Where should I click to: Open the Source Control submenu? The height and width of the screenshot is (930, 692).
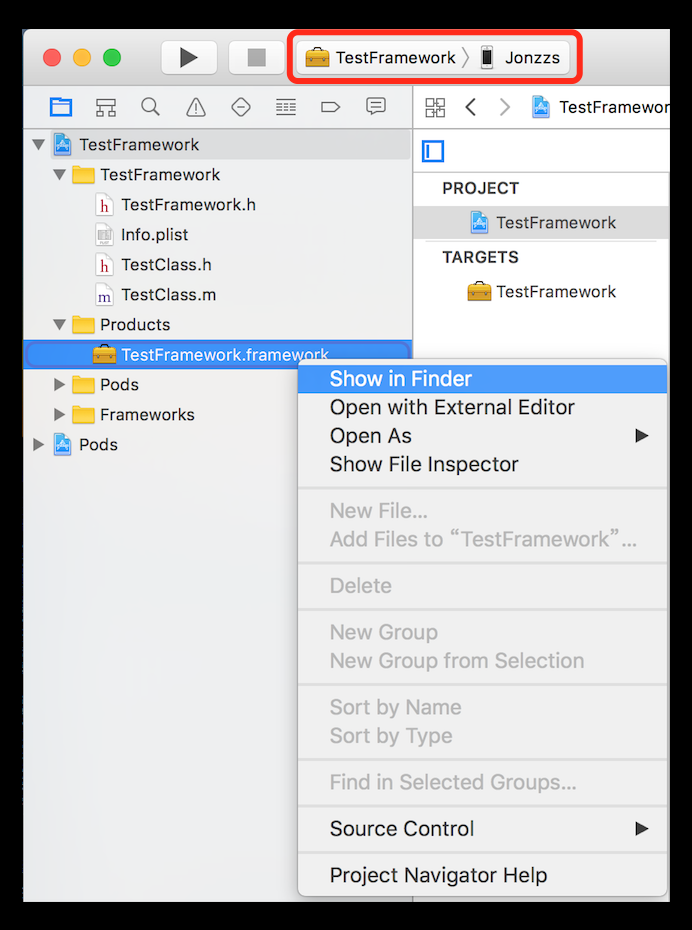click(x=402, y=829)
